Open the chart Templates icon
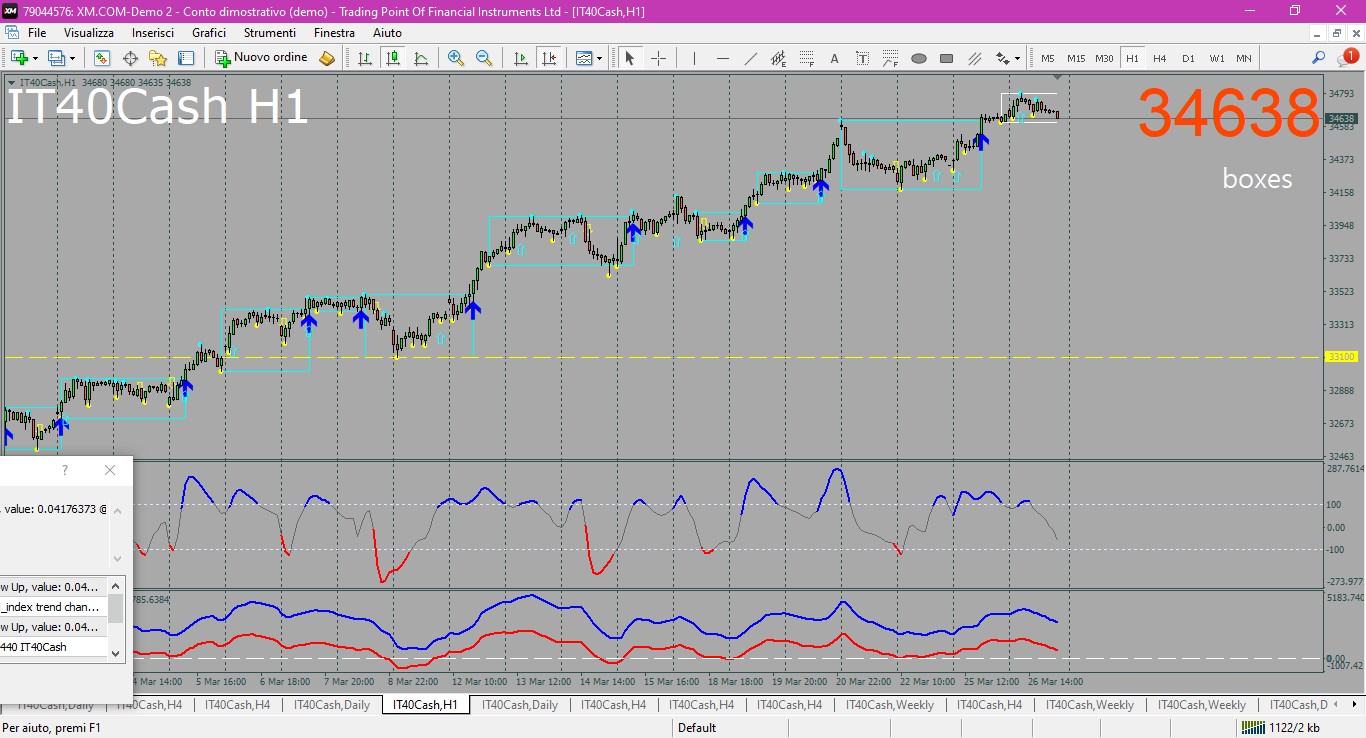The height and width of the screenshot is (738, 1366). 584,58
